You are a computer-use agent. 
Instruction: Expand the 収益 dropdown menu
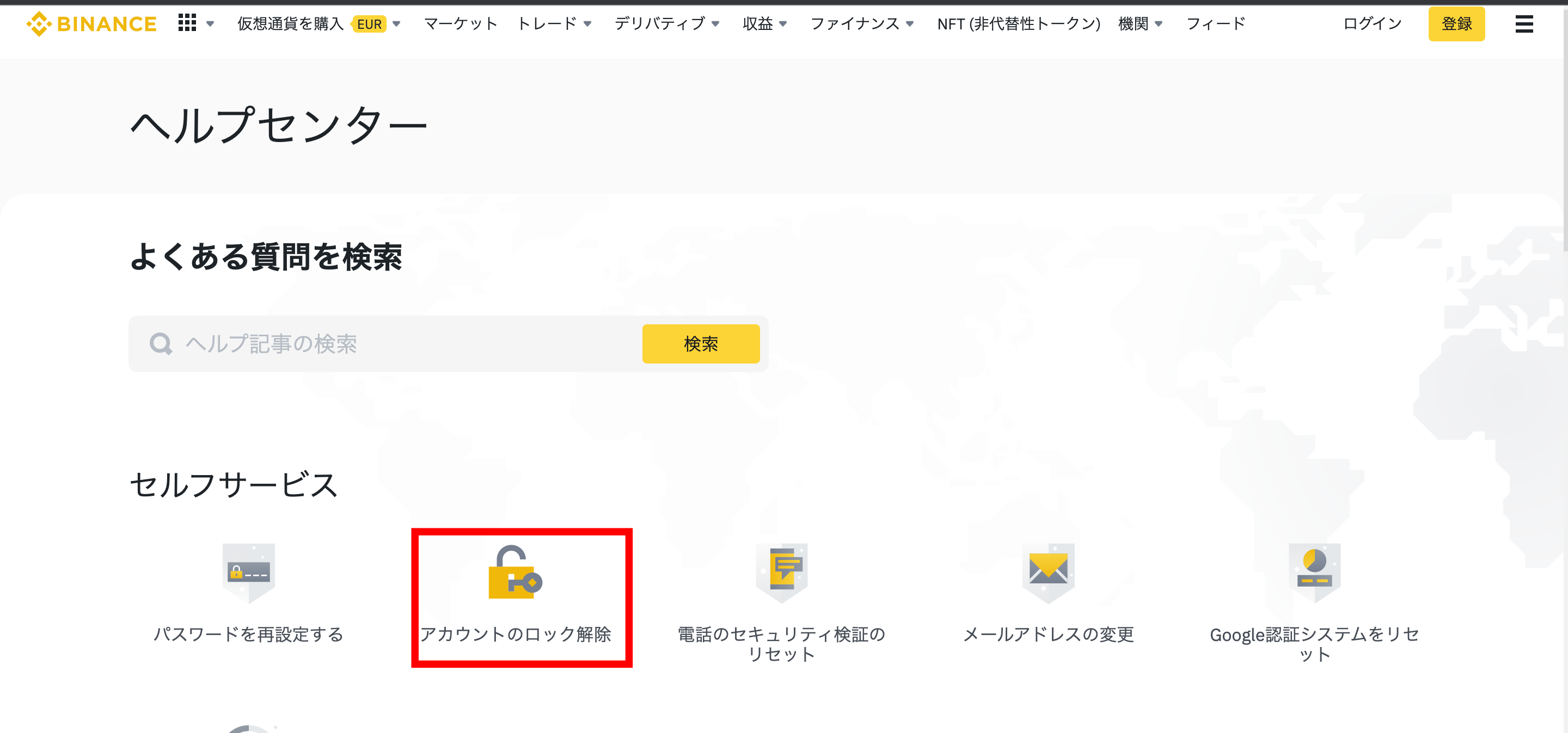pyautogui.click(x=785, y=24)
